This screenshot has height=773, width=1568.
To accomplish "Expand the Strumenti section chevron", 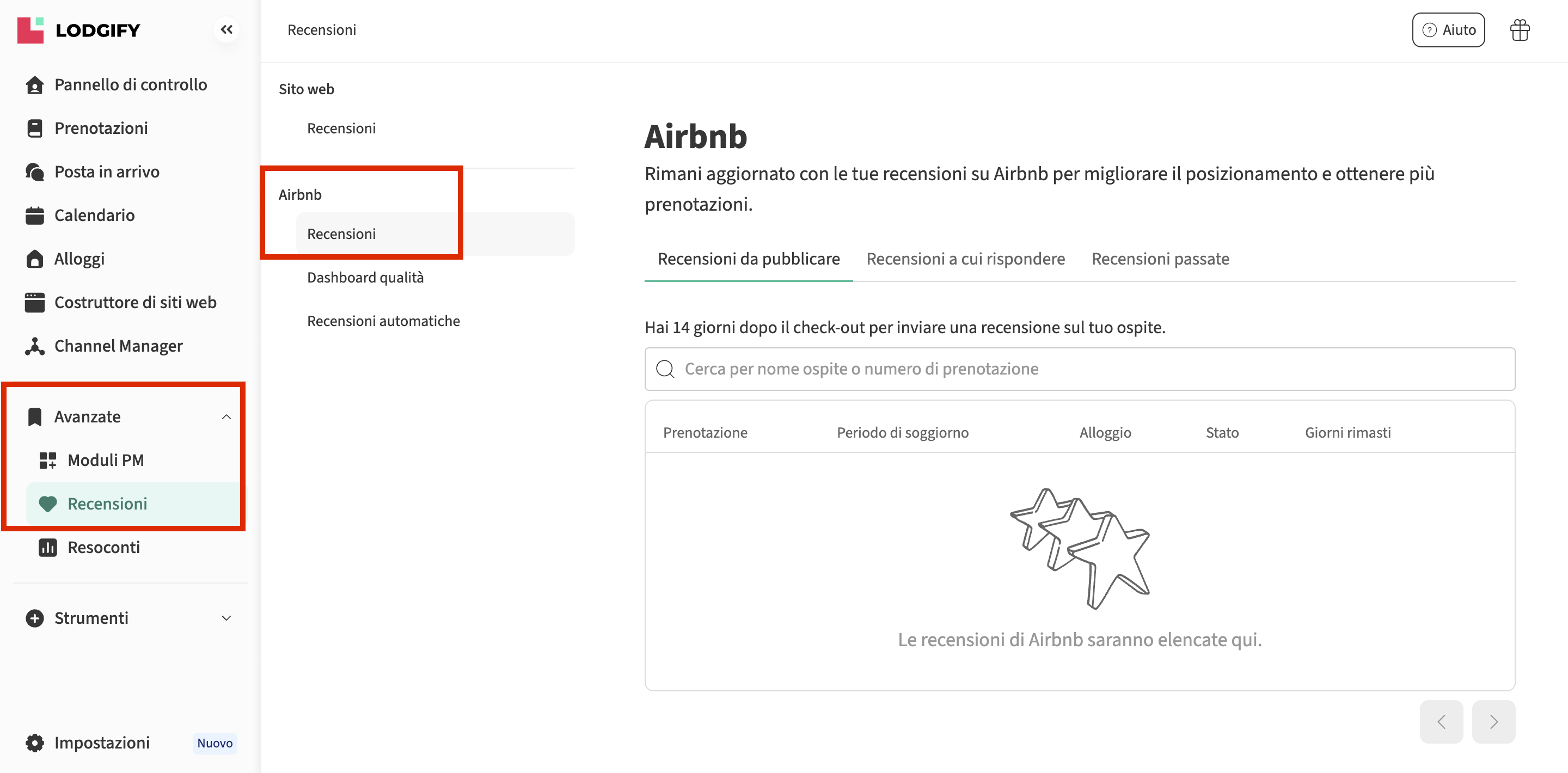I will (226, 618).
